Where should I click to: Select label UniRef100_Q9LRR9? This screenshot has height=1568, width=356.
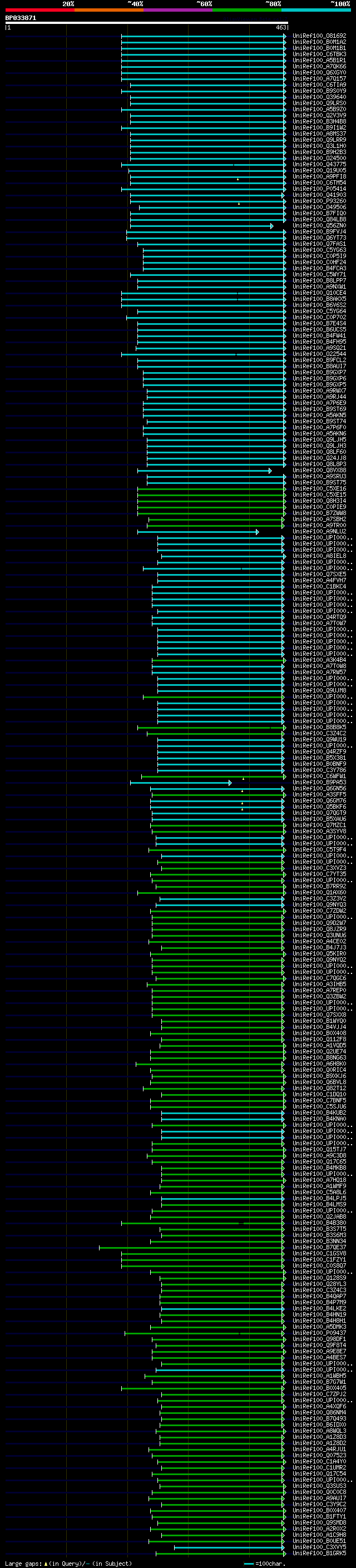click(x=319, y=140)
